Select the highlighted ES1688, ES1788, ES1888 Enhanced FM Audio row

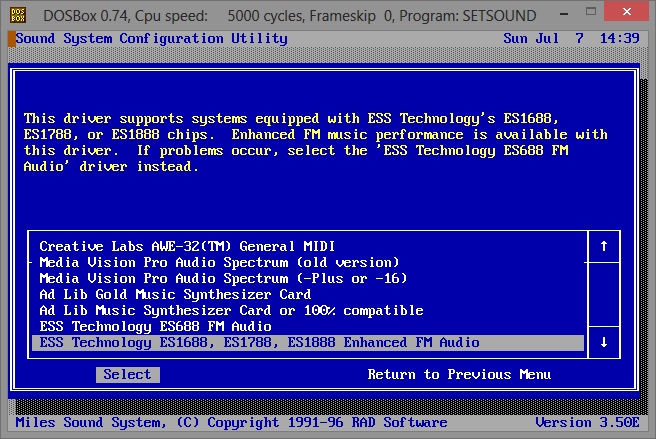tap(308, 343)
